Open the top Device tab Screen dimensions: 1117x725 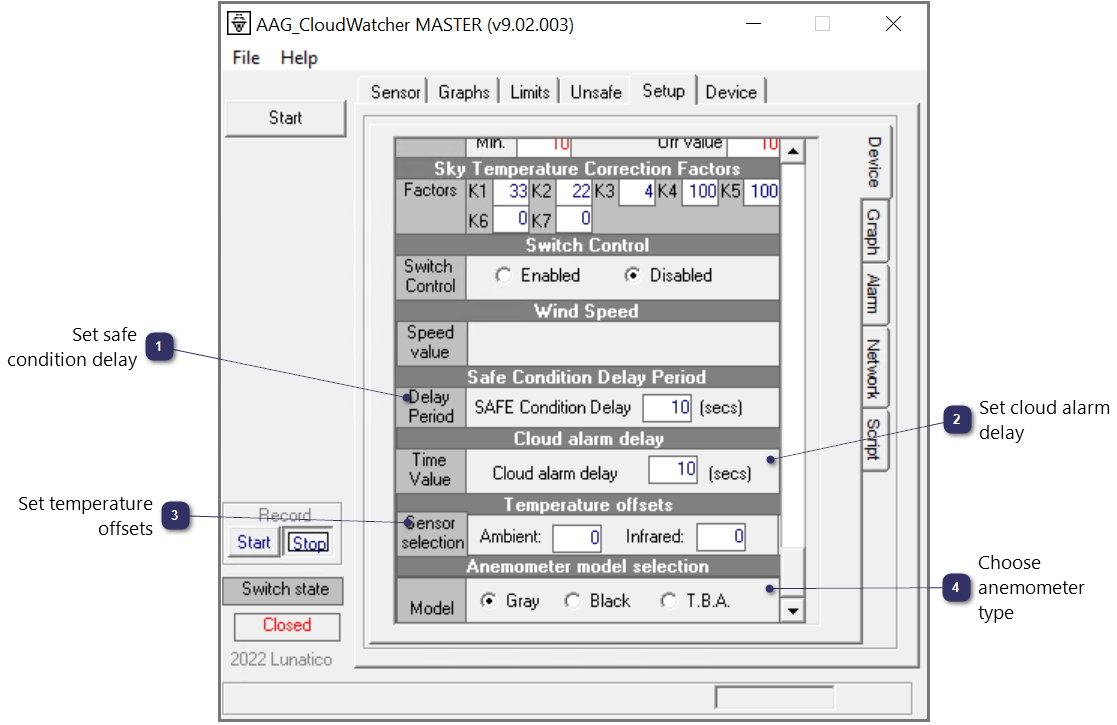pos(731,92)
